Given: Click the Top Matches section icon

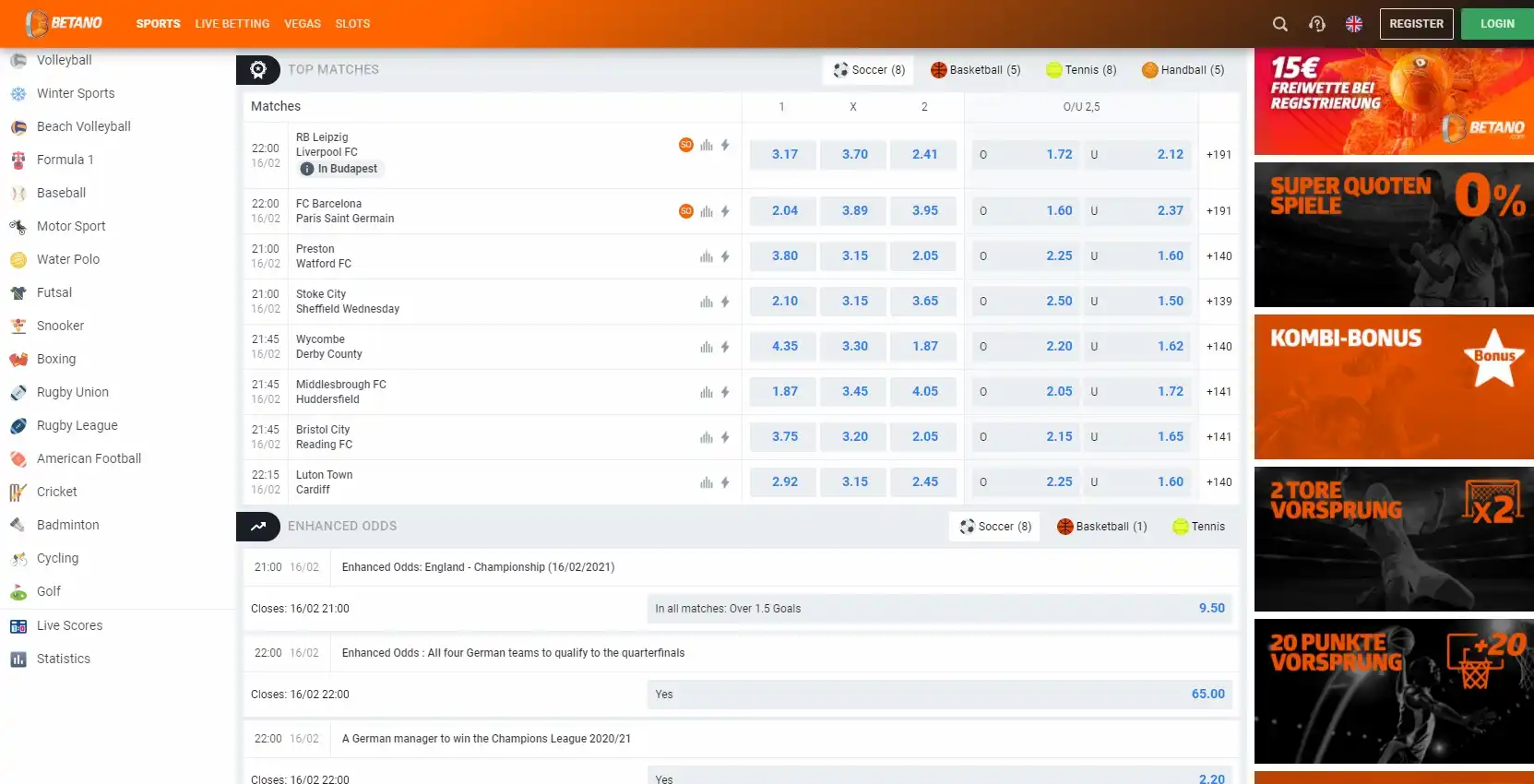Looking at the screenshot, I should tap(258, 70).
